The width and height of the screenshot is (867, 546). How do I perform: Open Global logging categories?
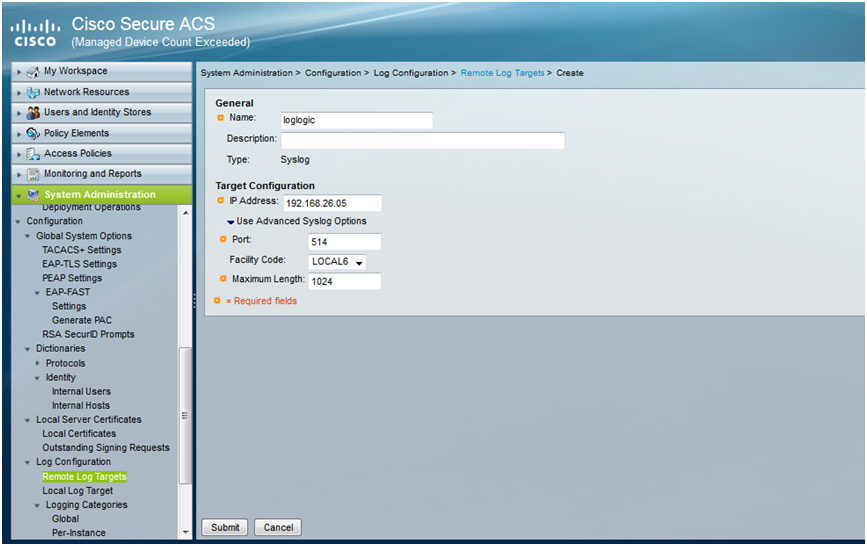click(65, 519)
